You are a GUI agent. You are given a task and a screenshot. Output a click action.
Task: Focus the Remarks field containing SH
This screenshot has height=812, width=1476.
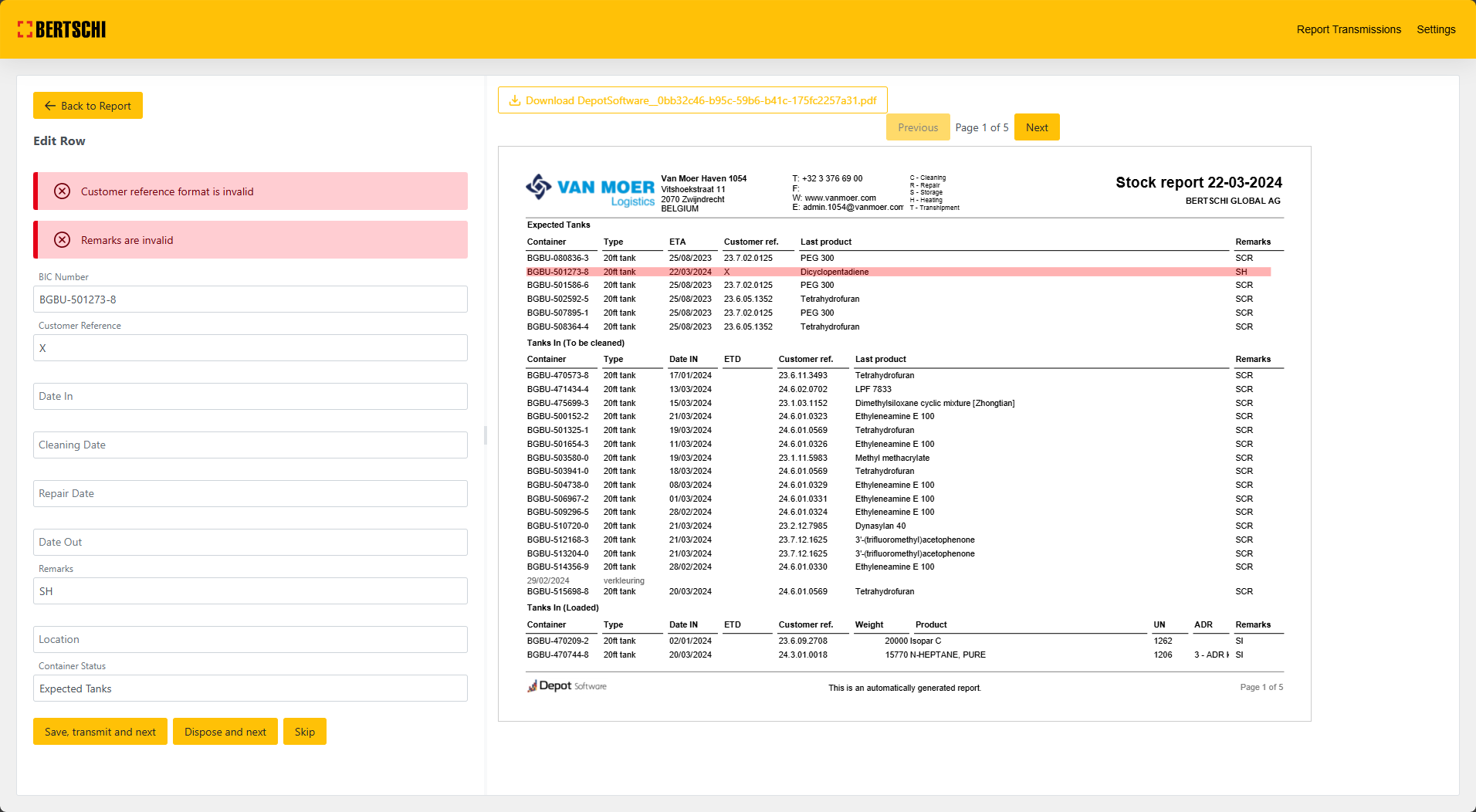(x=250, y=591)
